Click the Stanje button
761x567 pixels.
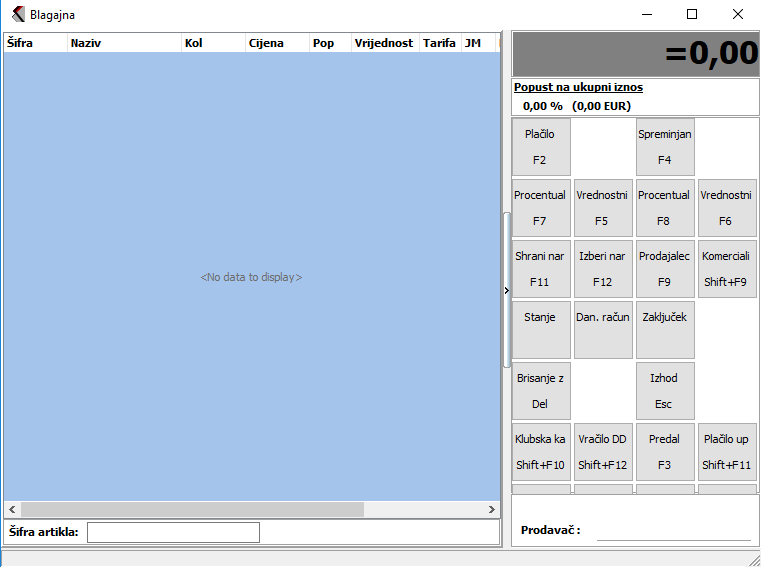point(541,330)
